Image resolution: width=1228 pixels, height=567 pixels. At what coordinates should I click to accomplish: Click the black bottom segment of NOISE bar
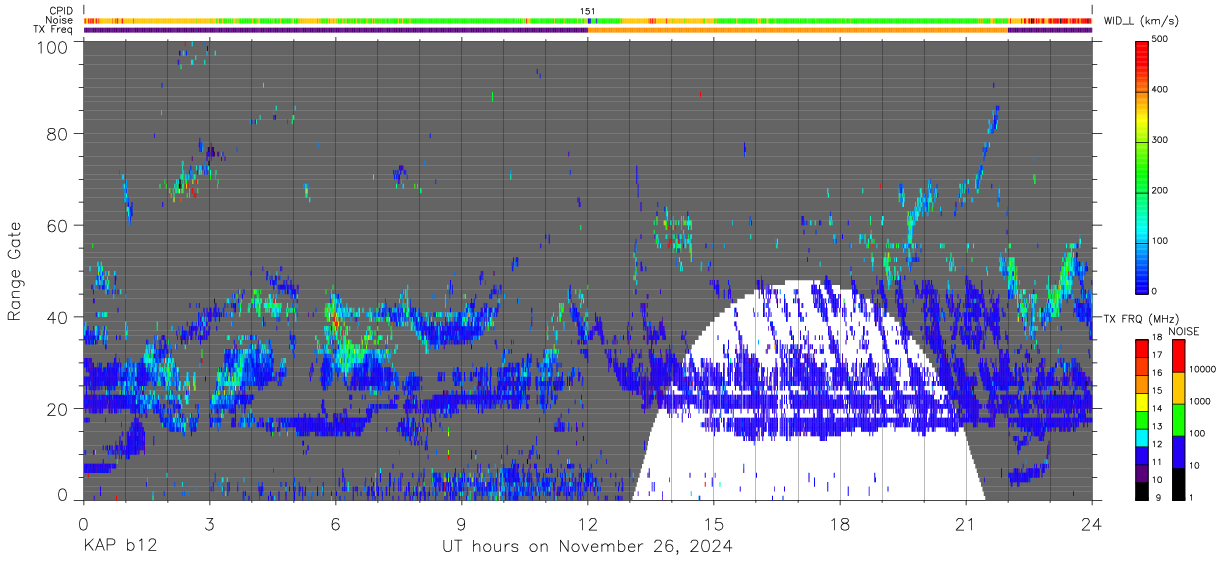coord(1177,482)
